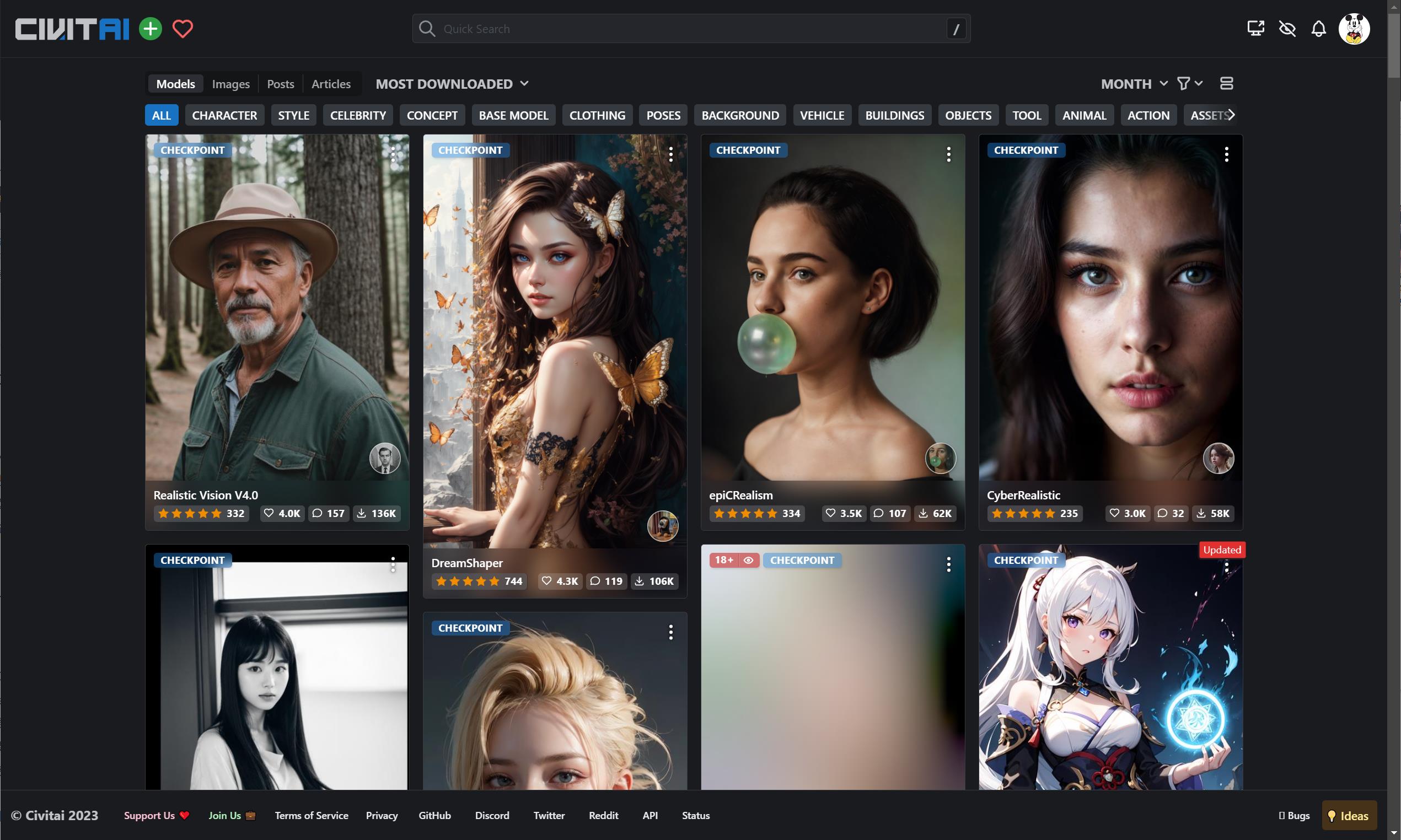Screen dimensions: 1401x840
Task: Open the user avatar menu
Action: pos(1354,28)
